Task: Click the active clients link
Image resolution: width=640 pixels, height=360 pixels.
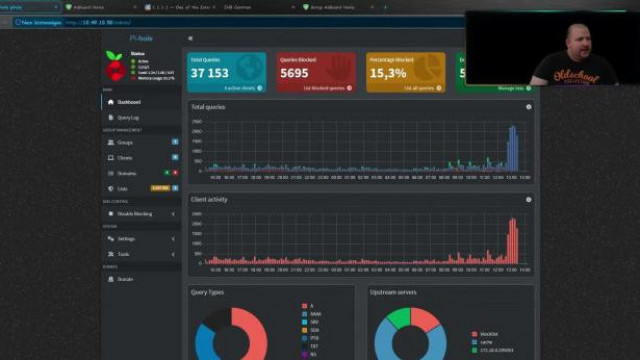Action: [x=240, y=88]
